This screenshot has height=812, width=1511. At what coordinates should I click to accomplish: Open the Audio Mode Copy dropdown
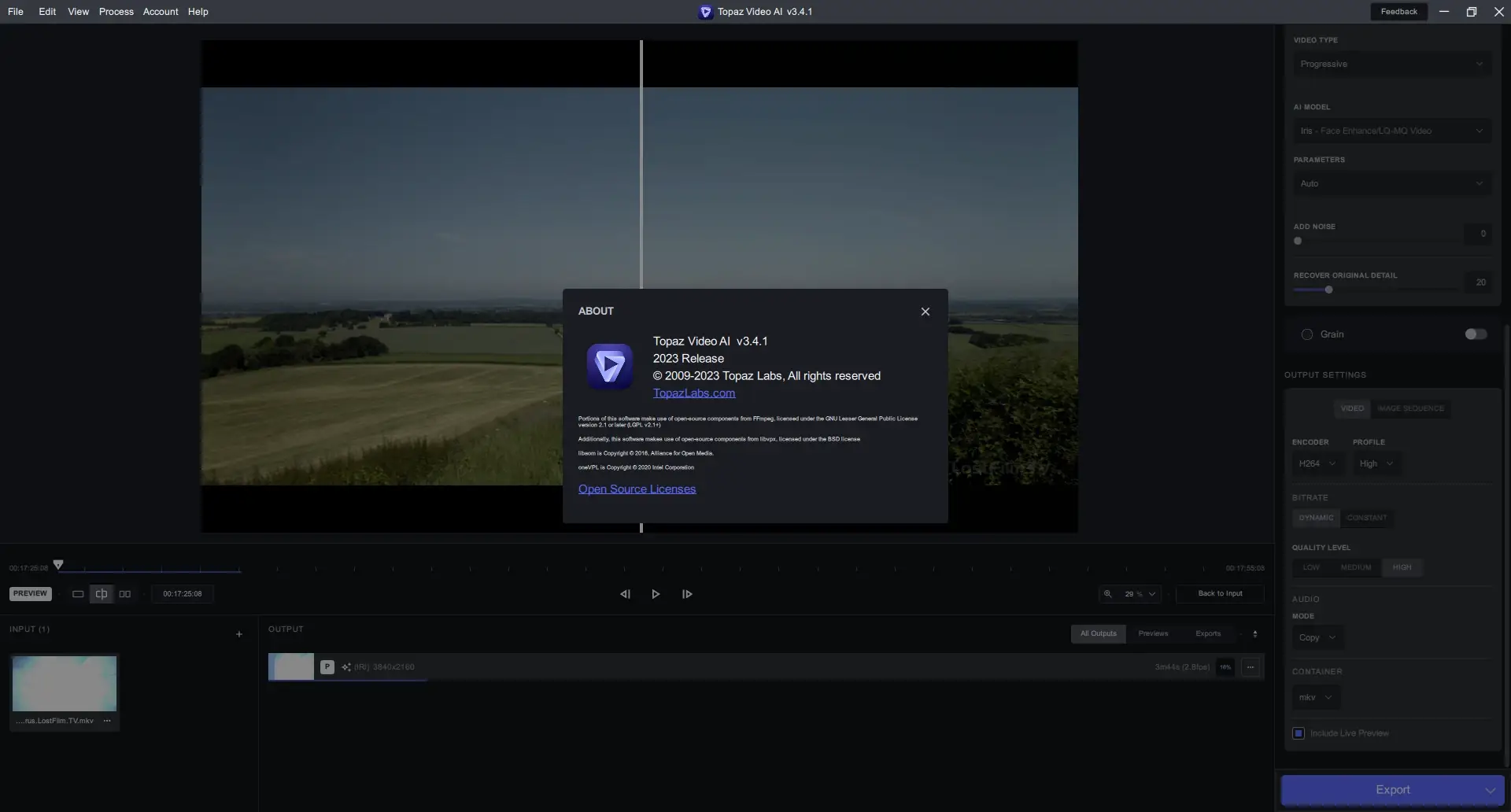tap(1317, 638)
